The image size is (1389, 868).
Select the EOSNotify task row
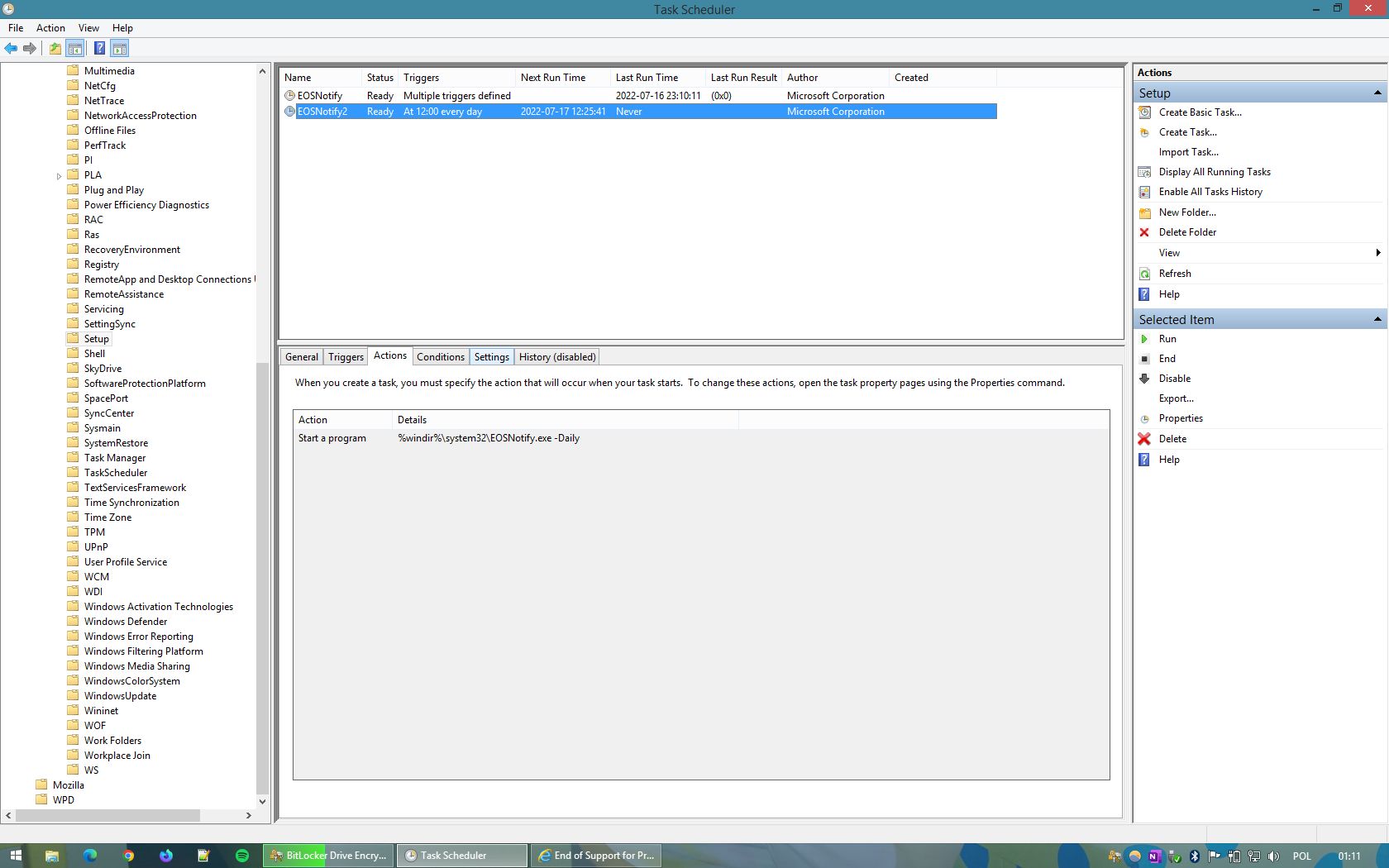(639, 96)
